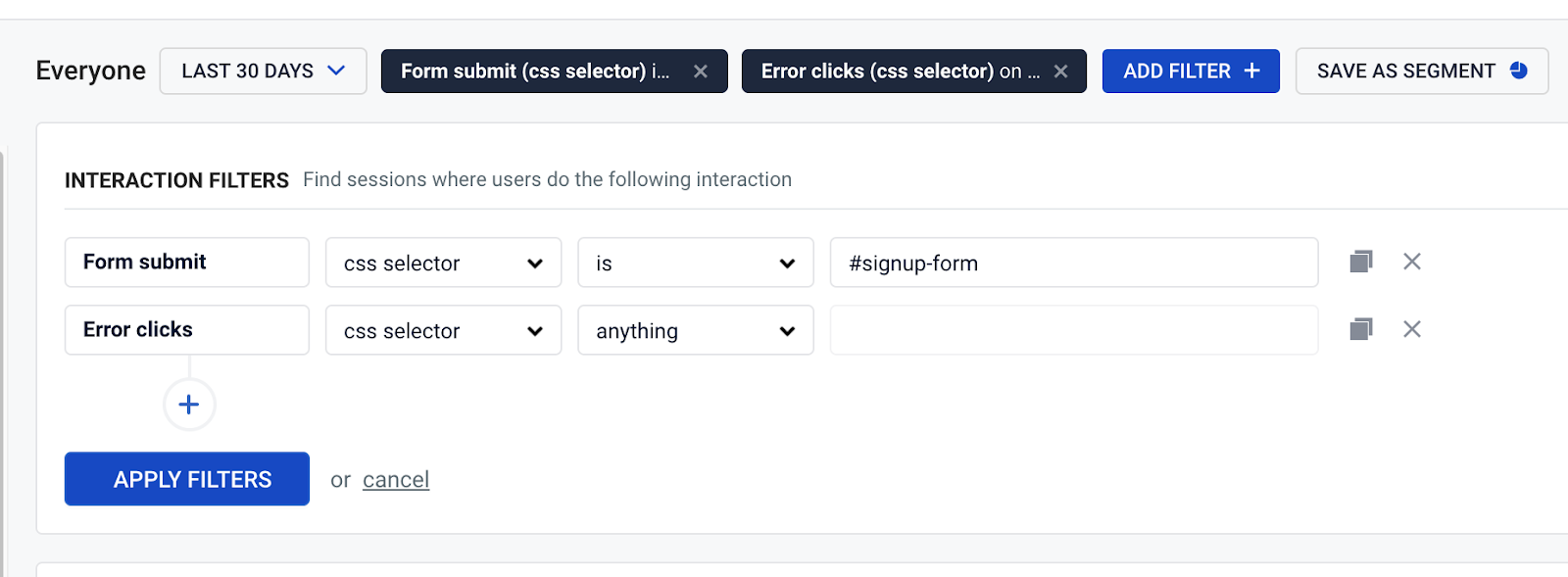This screenshot has height=577, width=1568.
Task: Click the cancel link
Action: point(396,479)
